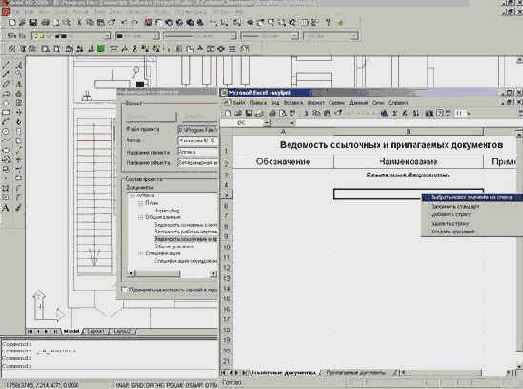This screenshot has width=523, height=389.
Task: Click Format Painter icon in Excel toolbar
Action: point(339,113)
